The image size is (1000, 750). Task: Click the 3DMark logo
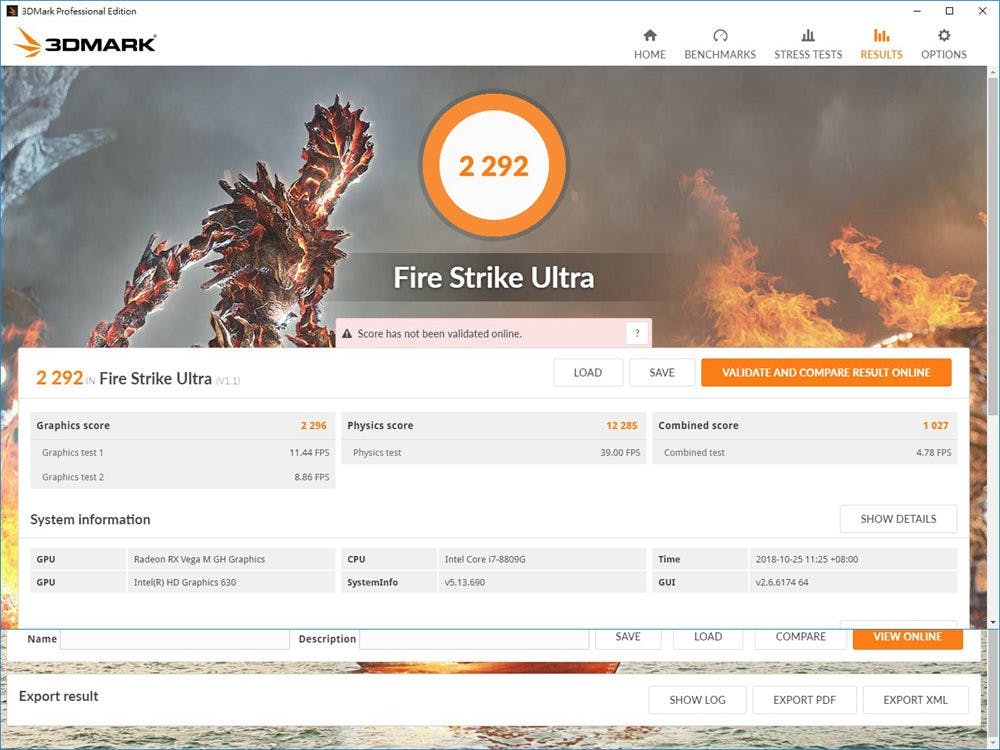pos(86,43)
